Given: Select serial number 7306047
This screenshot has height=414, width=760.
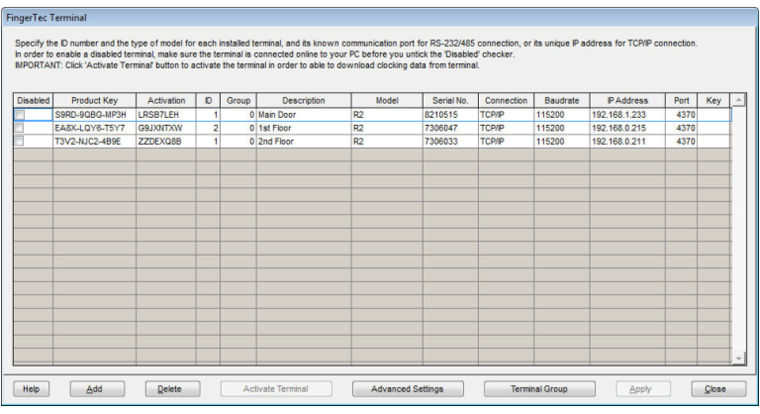Looking at the screenshot, I should coord(450,128).
